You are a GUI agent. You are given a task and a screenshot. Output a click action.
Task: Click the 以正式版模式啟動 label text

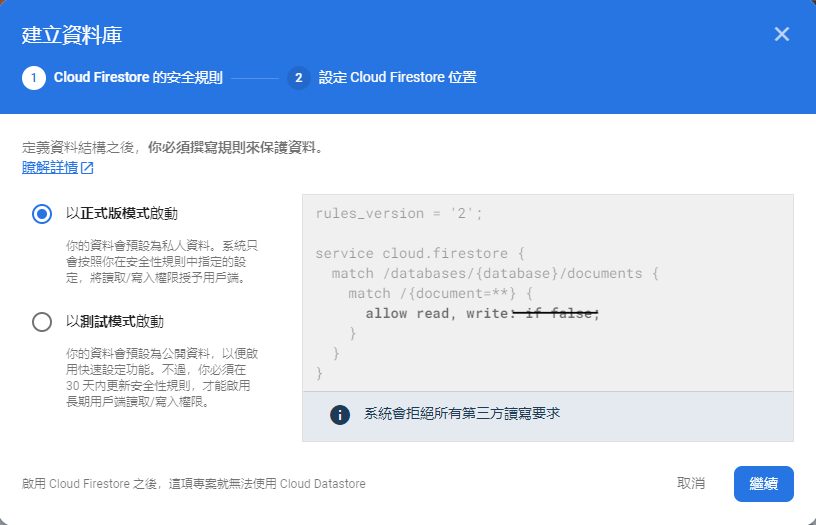(122, 213)
